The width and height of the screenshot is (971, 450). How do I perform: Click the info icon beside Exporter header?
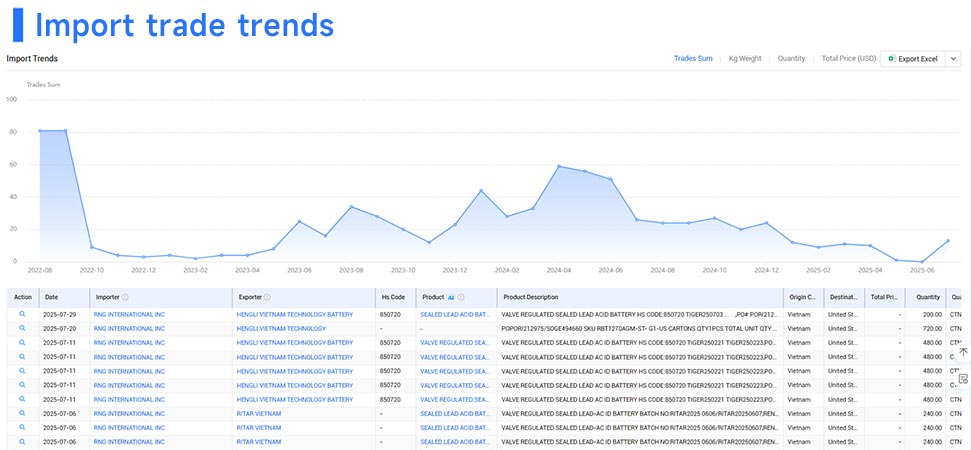268,297
